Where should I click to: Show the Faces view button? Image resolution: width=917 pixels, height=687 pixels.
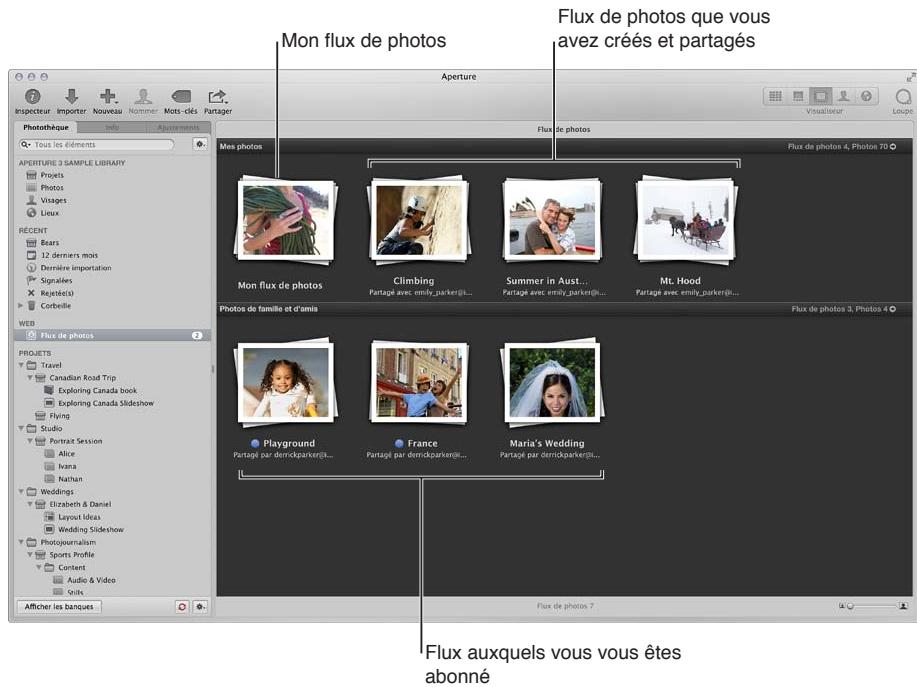(843, 96)
